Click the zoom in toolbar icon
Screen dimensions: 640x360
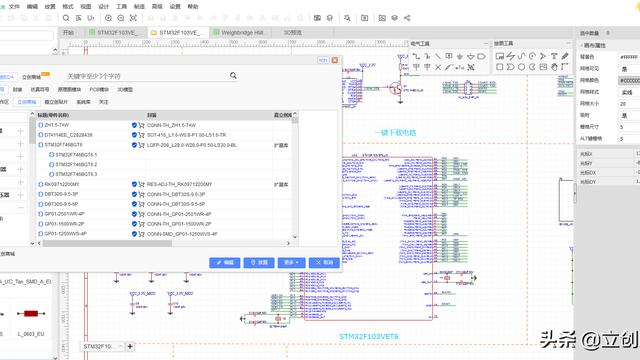coord(108,18)
